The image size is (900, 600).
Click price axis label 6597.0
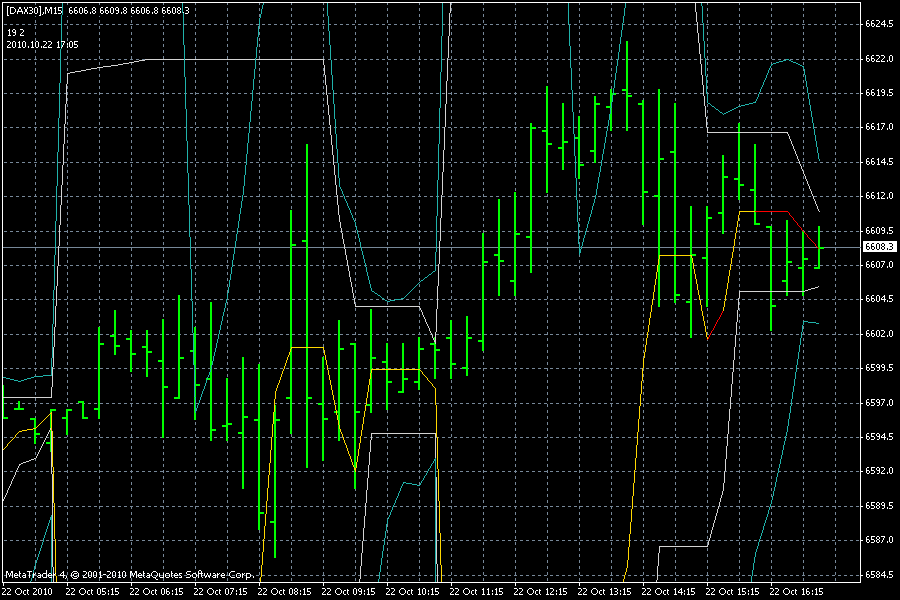coord(879,402)
